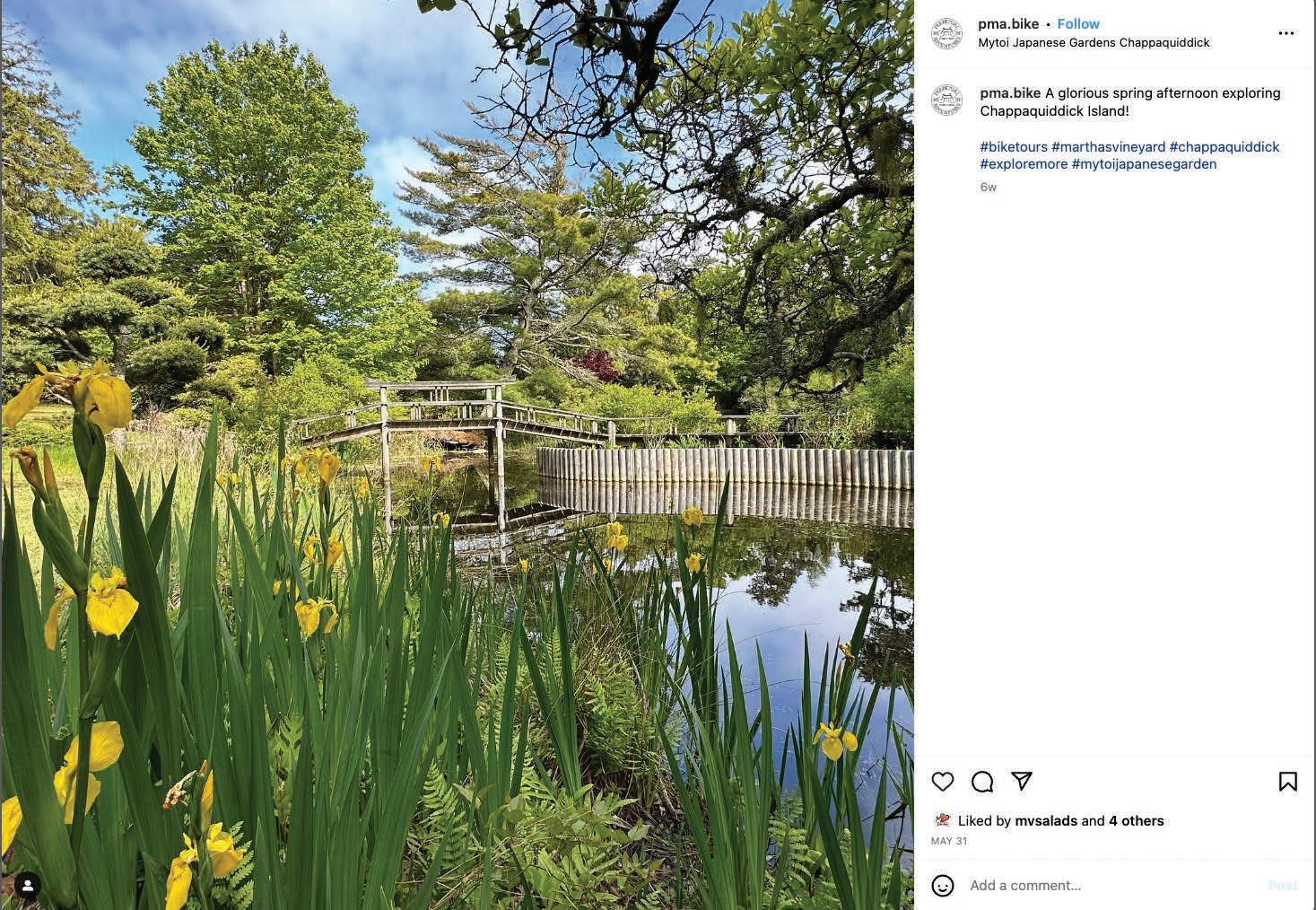Open Mytoi Japanese Gardens Chappaquiddick location
The image size is (1316, 910).
1094,43
